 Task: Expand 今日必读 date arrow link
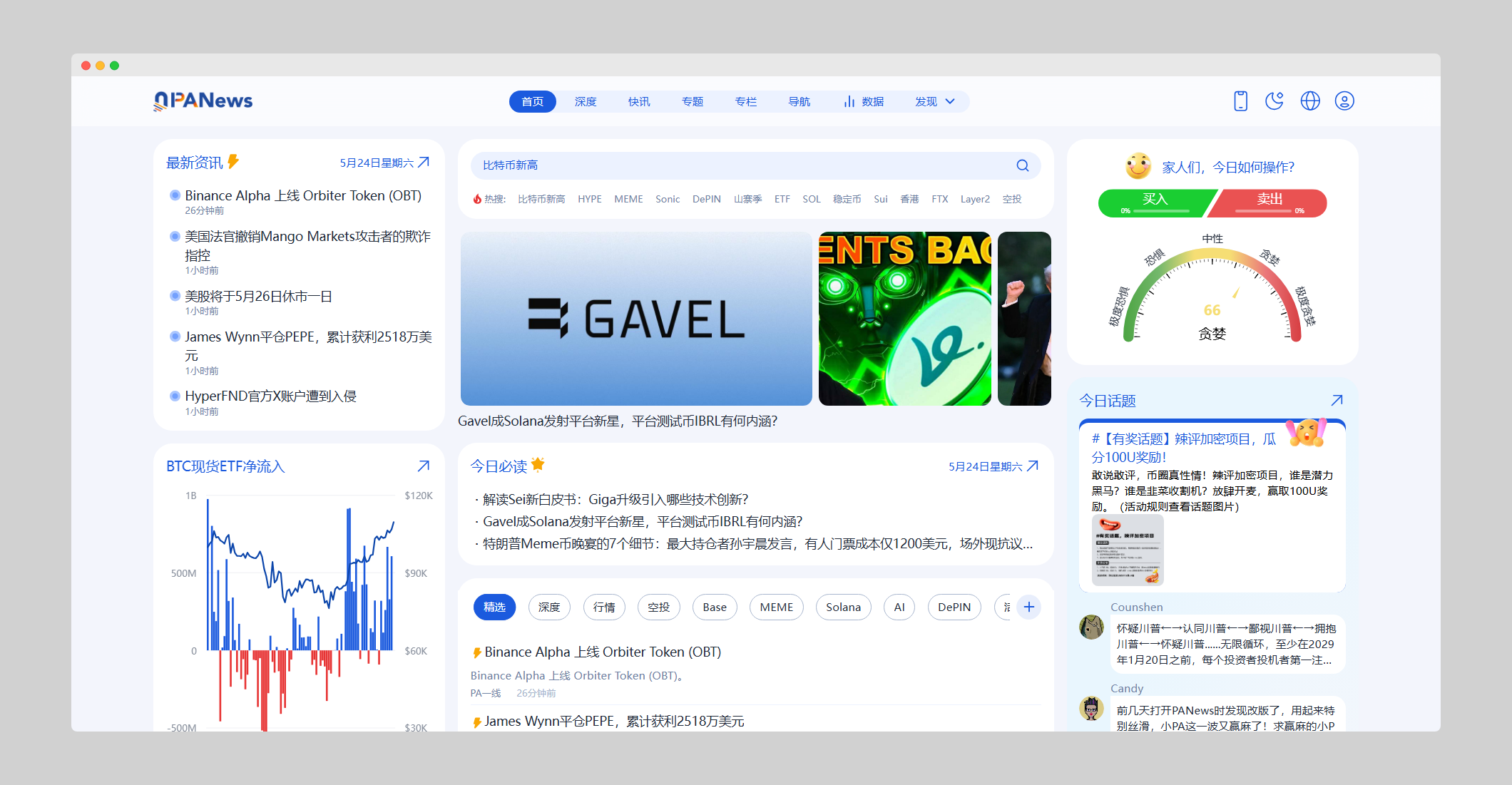coord(1033,466)
